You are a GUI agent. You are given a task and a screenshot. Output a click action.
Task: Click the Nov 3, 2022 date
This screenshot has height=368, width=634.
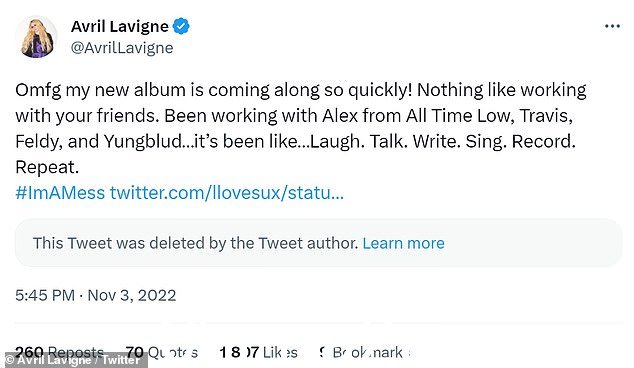pos(132,295)
